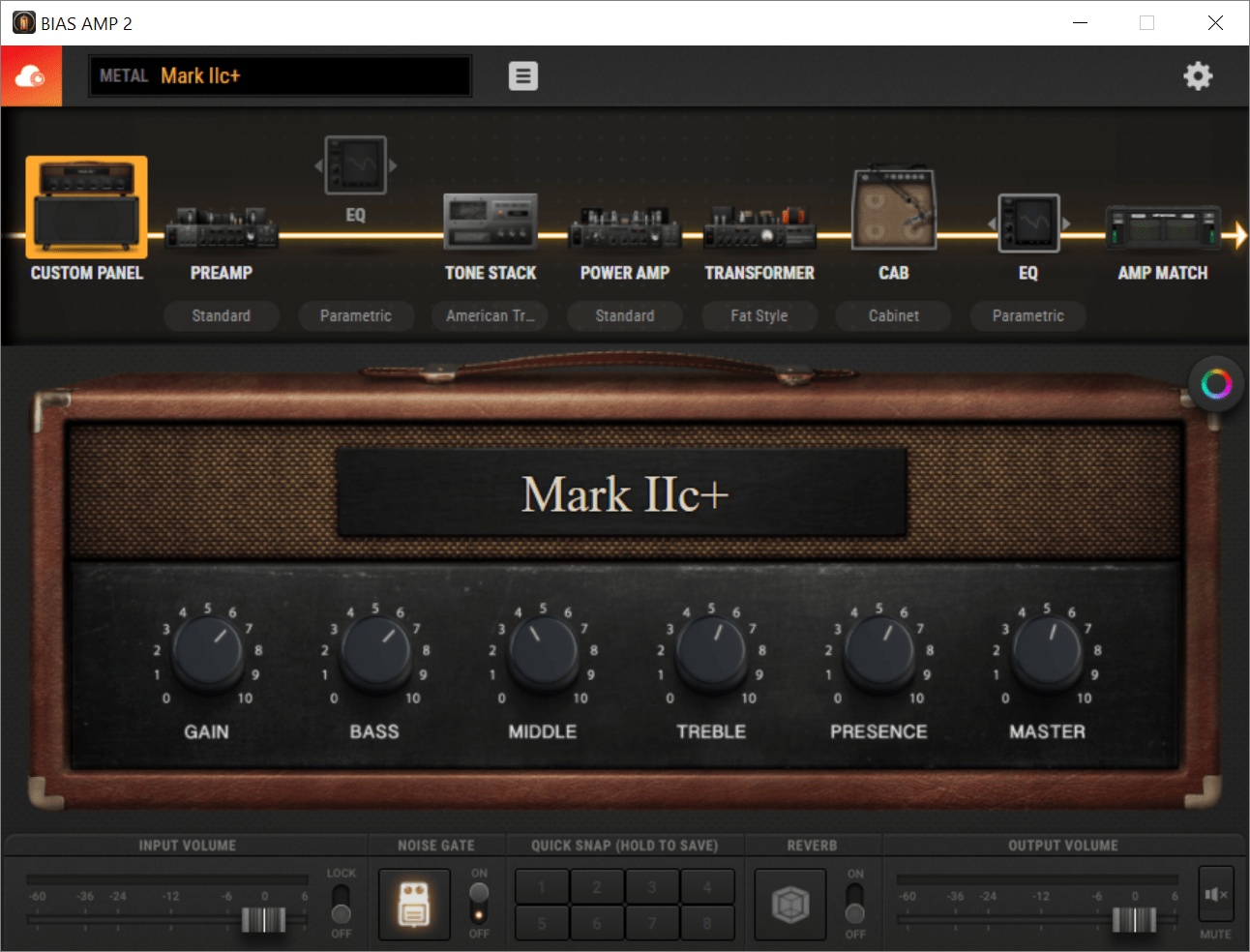Click the CUSTOM PANEL label

[87, 273]
